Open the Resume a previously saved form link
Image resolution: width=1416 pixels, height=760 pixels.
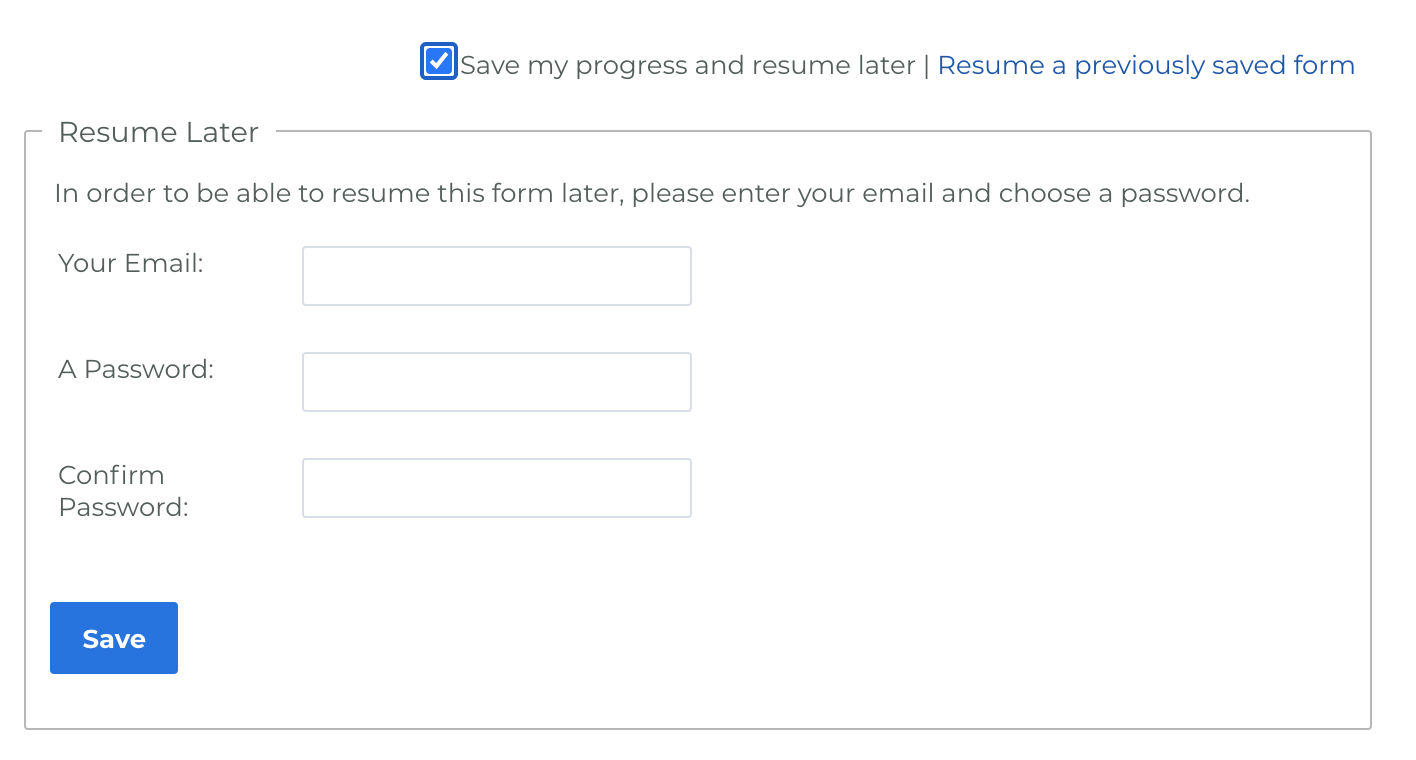pos(1145,66)
